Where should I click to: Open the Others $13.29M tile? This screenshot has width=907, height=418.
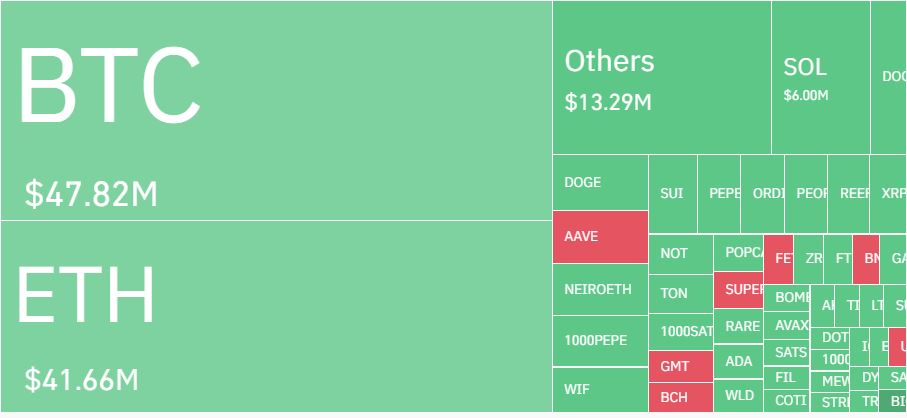[x=662, y=77]
